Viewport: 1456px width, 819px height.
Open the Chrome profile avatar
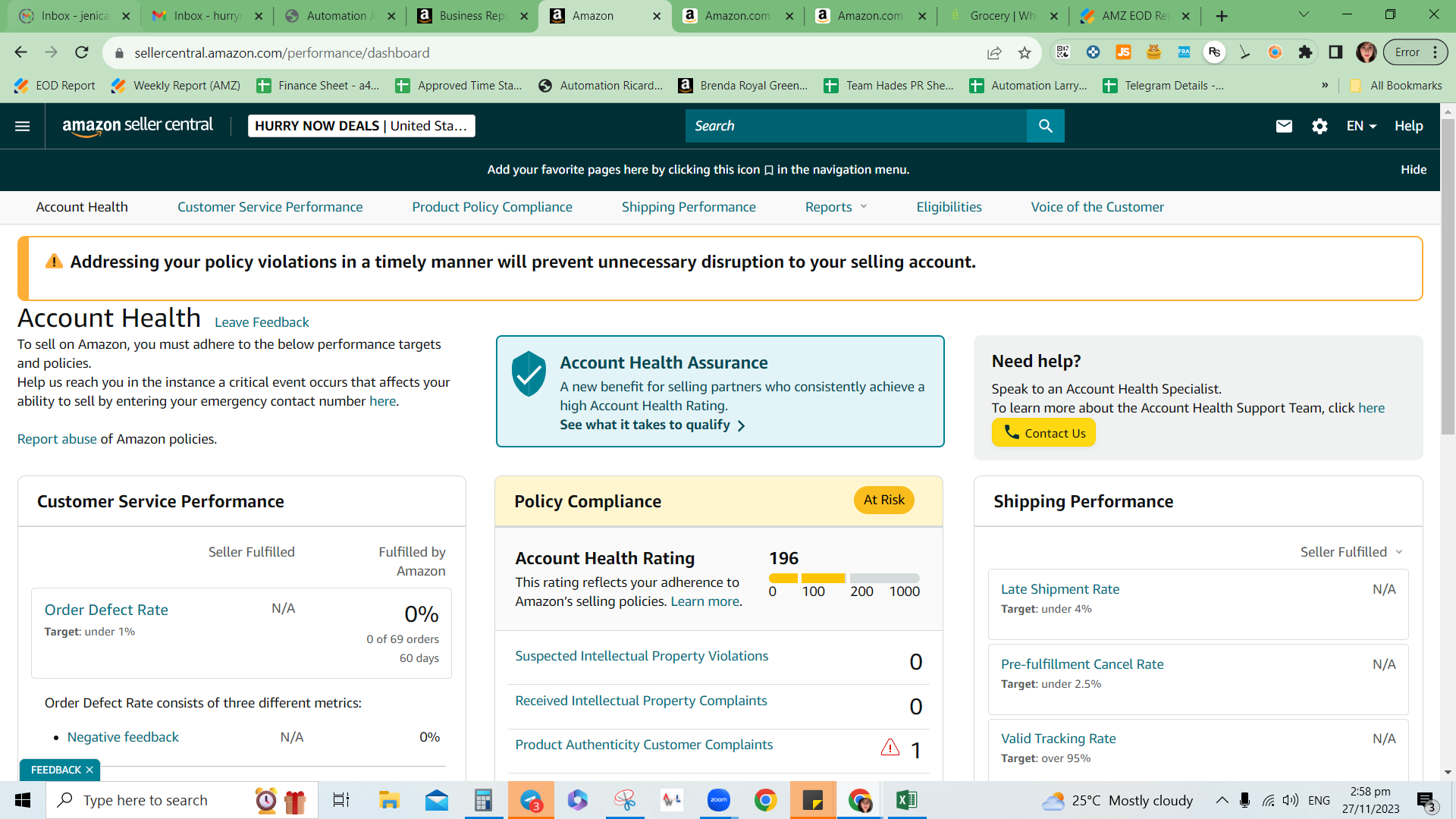click(x=1367, y=52)
